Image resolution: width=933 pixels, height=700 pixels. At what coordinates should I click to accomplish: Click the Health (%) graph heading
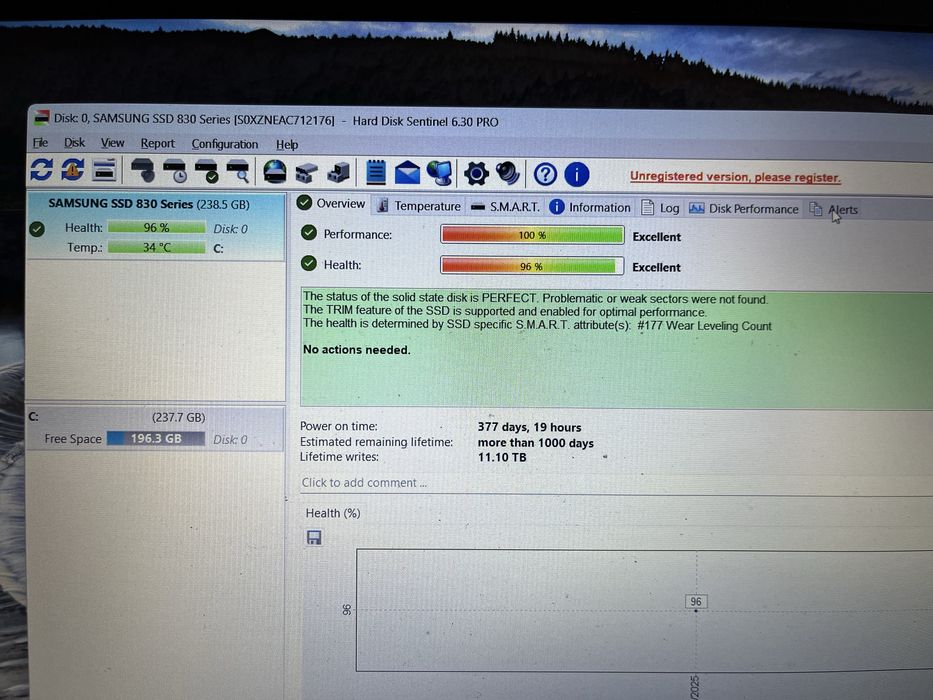tap(333, 513)
